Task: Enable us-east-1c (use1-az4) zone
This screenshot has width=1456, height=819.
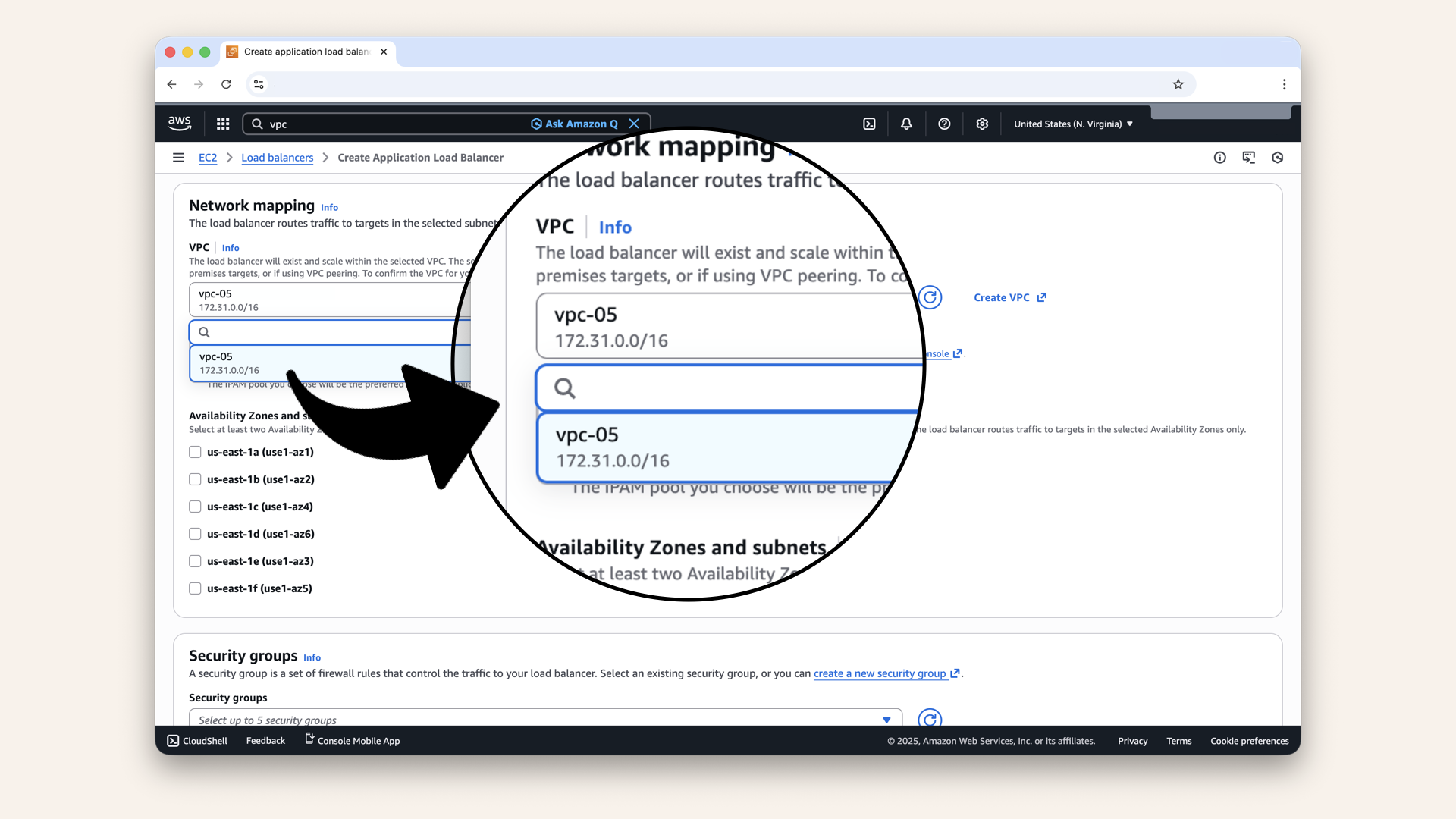Action: coord(195,507)
